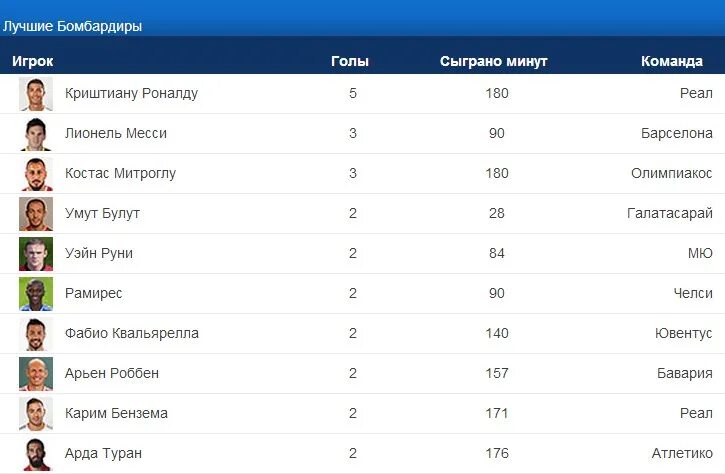
Task: Open the Олимпиакос team link
Action: click(671, 173)
